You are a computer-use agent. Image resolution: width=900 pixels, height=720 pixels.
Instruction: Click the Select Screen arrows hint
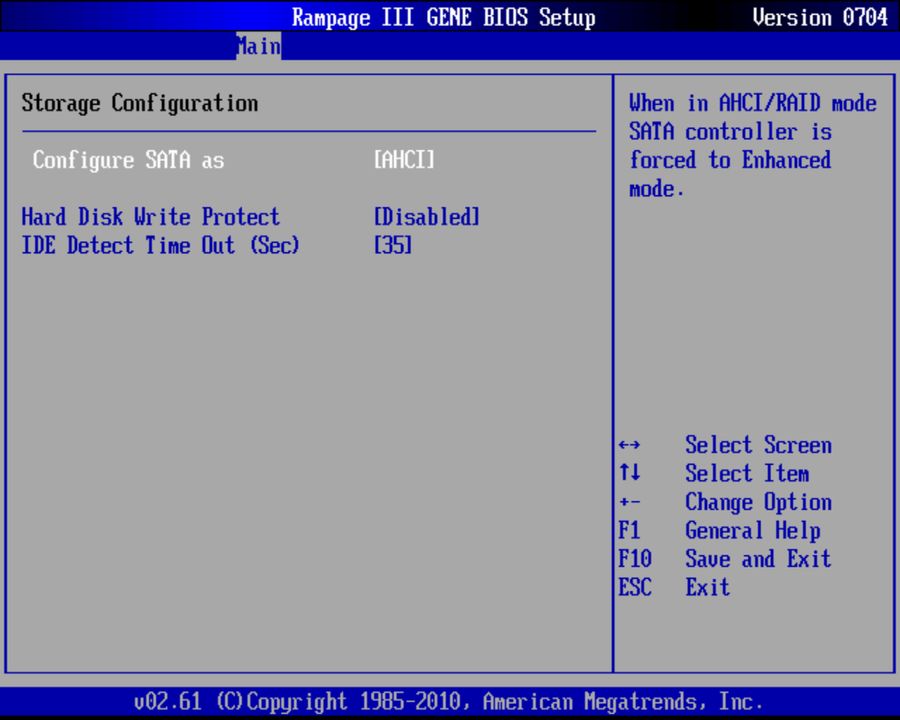pos(630,445)
